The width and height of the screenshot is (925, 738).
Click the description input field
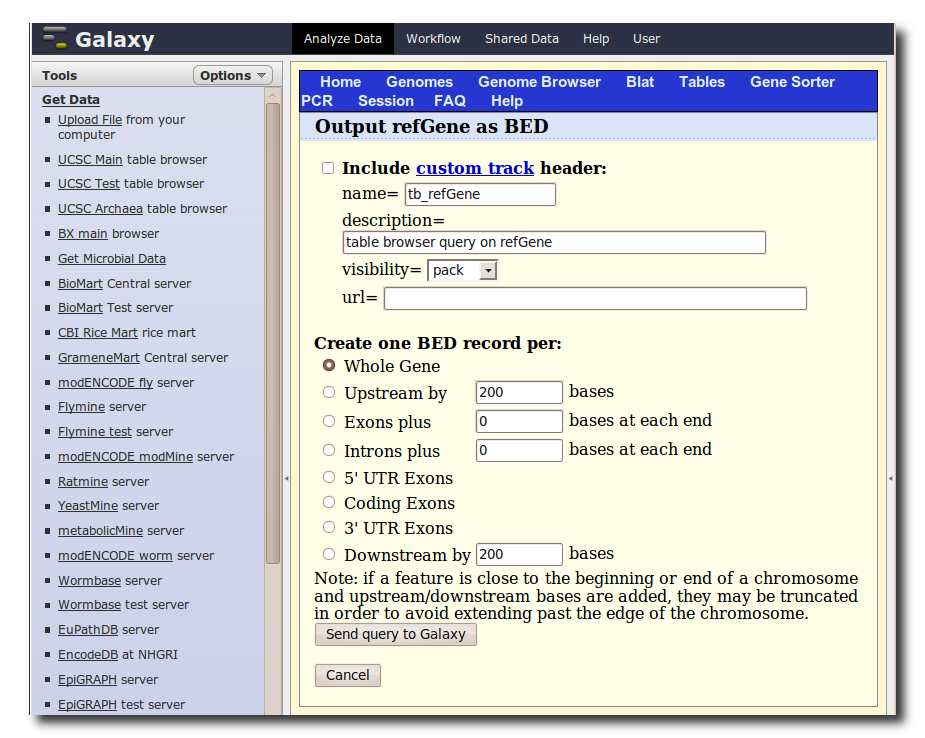pos(554,242)
